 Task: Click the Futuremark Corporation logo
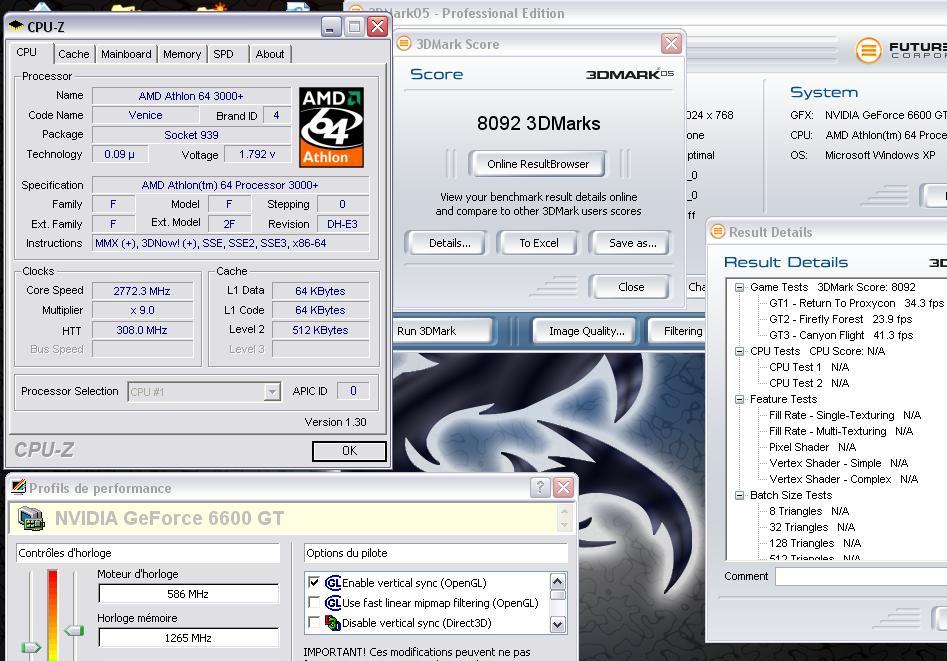900,50
